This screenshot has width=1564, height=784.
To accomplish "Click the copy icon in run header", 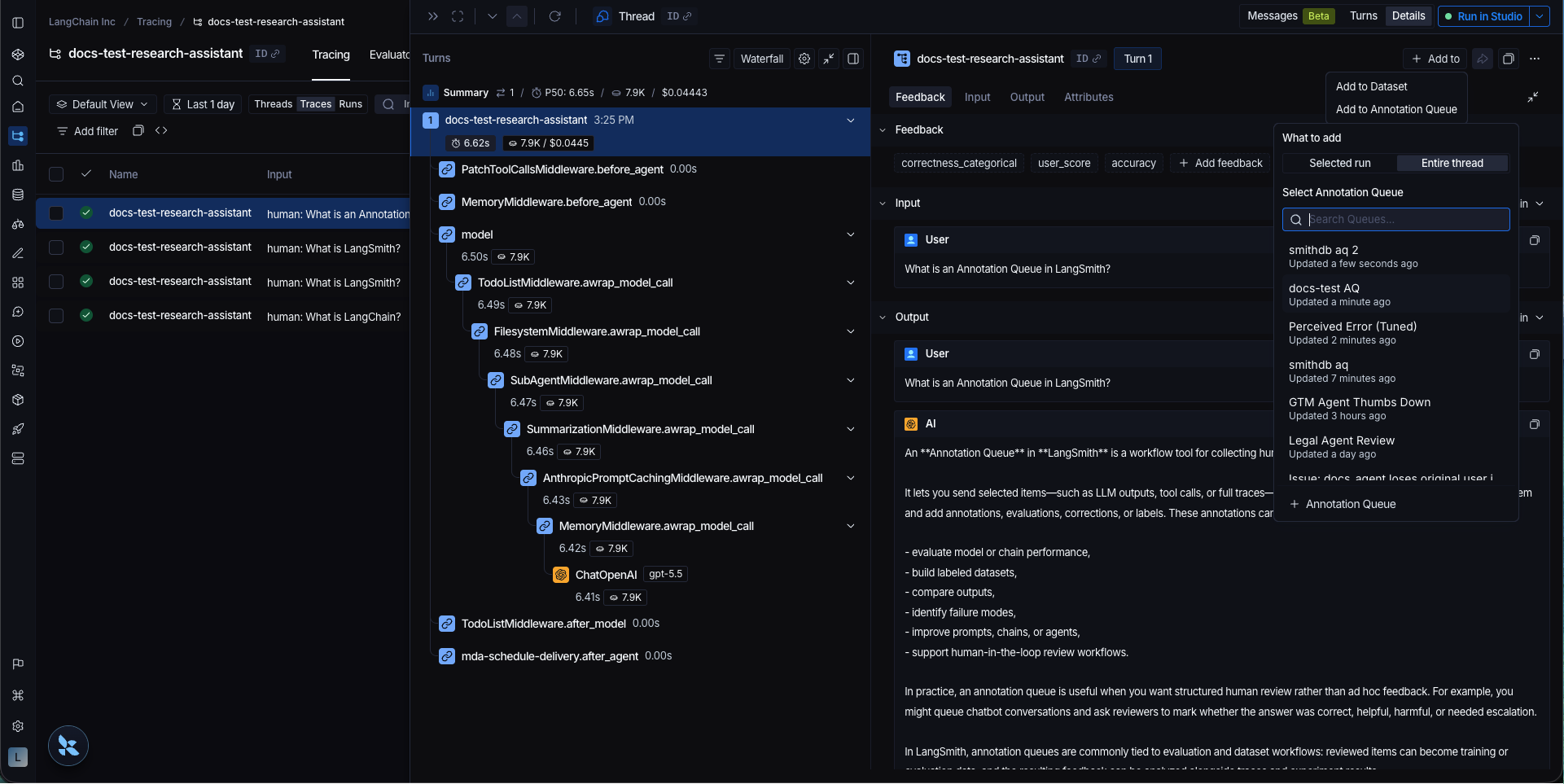I will tap(1509, 59).
